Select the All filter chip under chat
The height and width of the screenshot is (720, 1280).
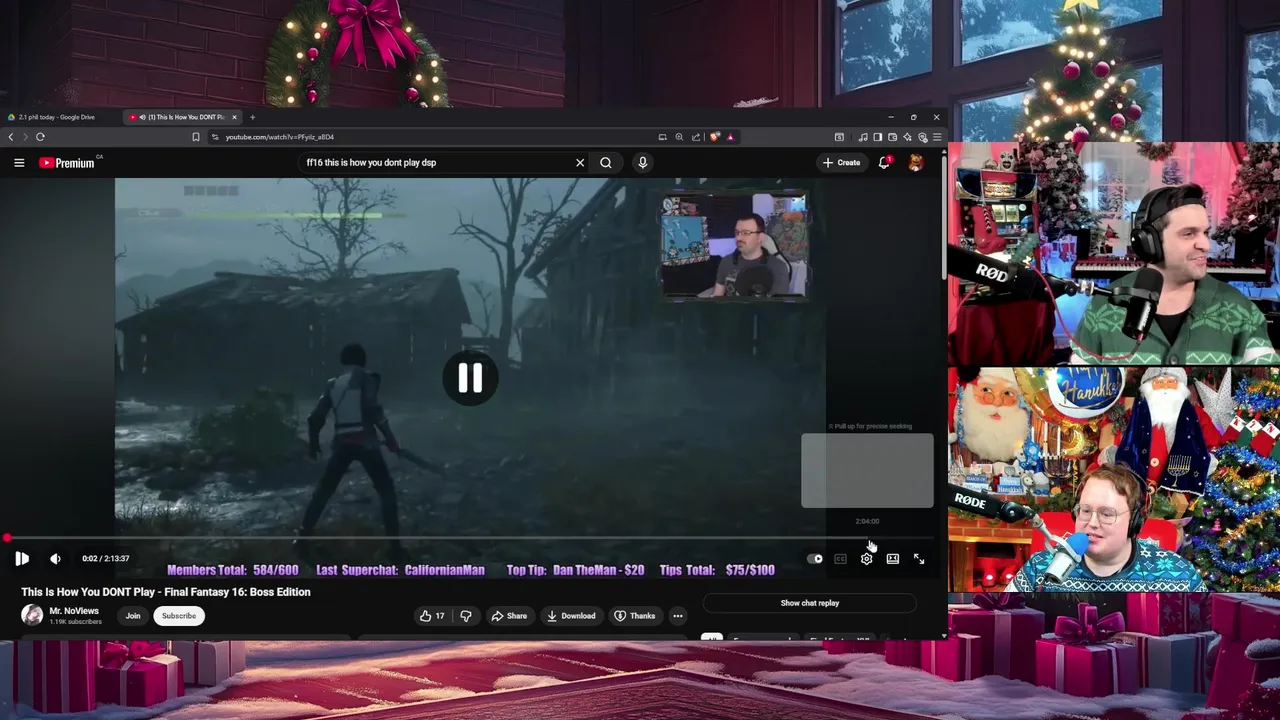point(711,638)
